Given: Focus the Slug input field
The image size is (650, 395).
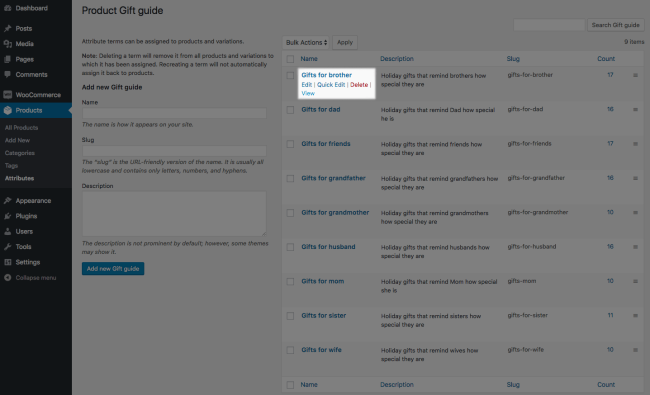Looking at the screenshot, I should pos(174,150).
